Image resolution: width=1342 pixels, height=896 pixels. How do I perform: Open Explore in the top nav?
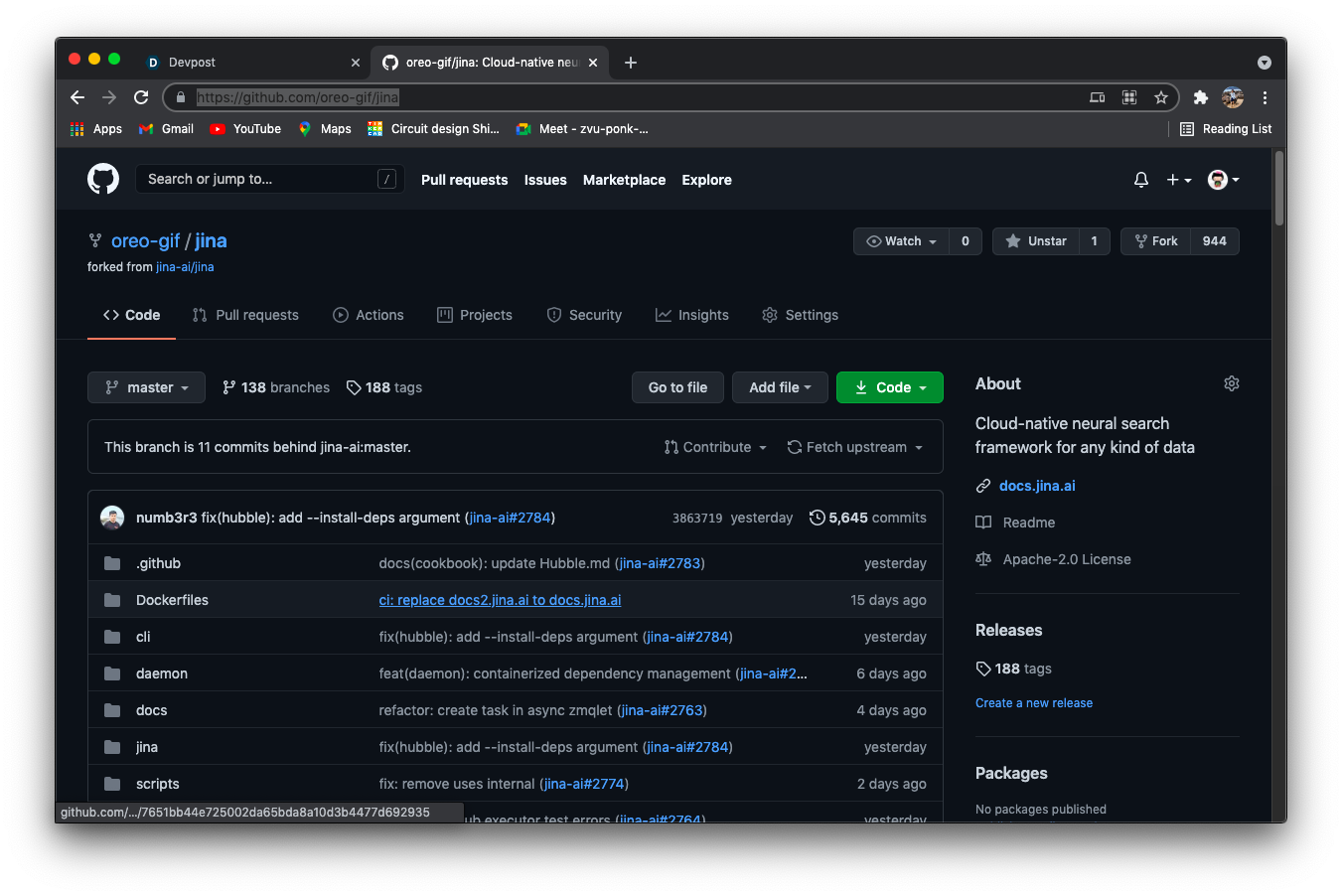tap(706, 180)
